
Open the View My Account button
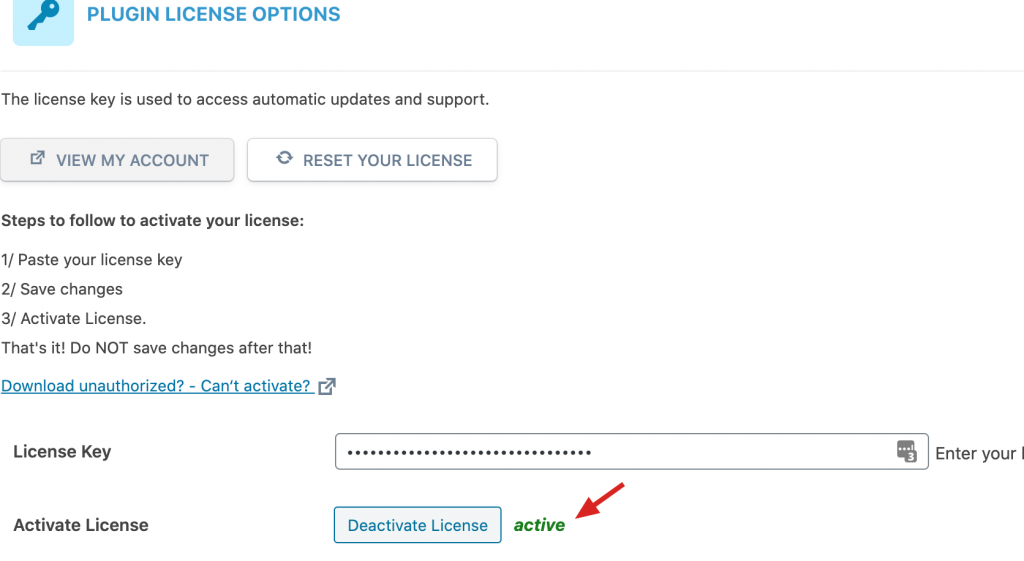[117, 160]
